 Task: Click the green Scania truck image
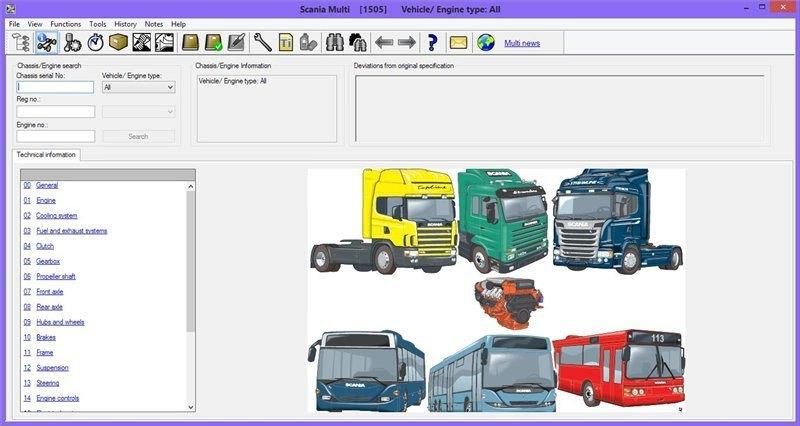coord(504,220)
